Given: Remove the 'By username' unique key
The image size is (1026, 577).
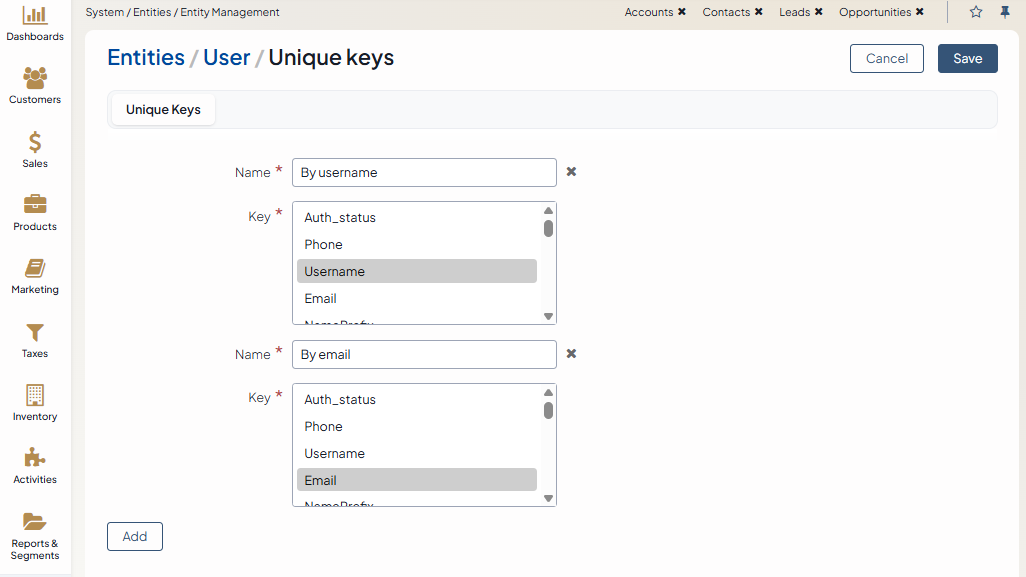Looking at the screenshot, I should click(x=571, y=172).
